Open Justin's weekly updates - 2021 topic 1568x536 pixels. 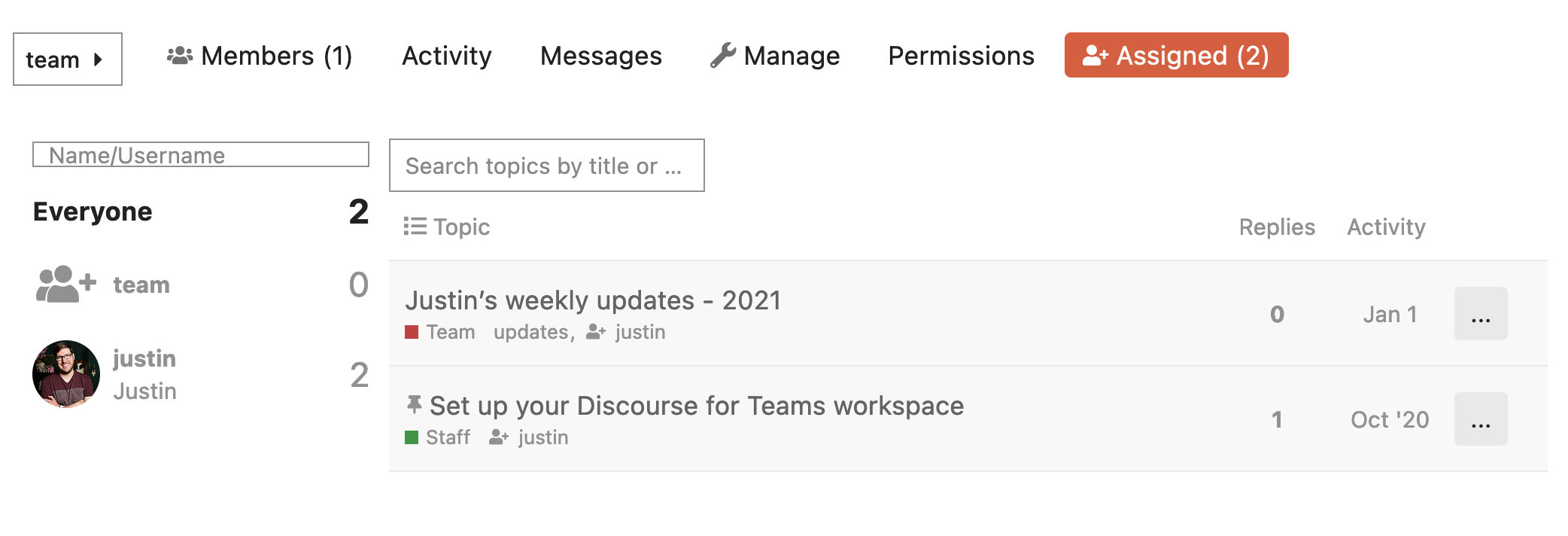[594, 300]
